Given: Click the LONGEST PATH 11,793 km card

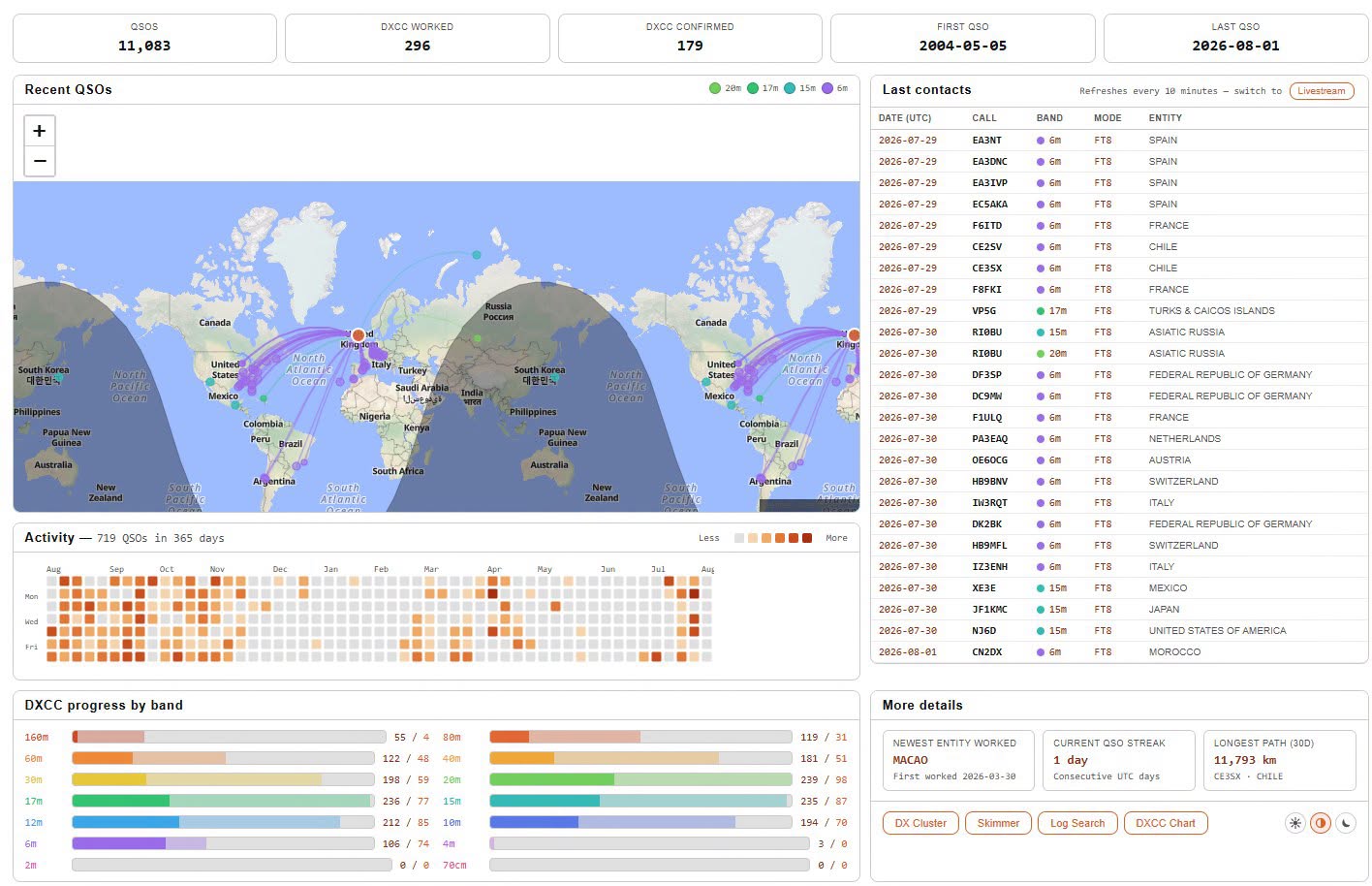Looking at the screenshot, I should (x=1279, y=760).
